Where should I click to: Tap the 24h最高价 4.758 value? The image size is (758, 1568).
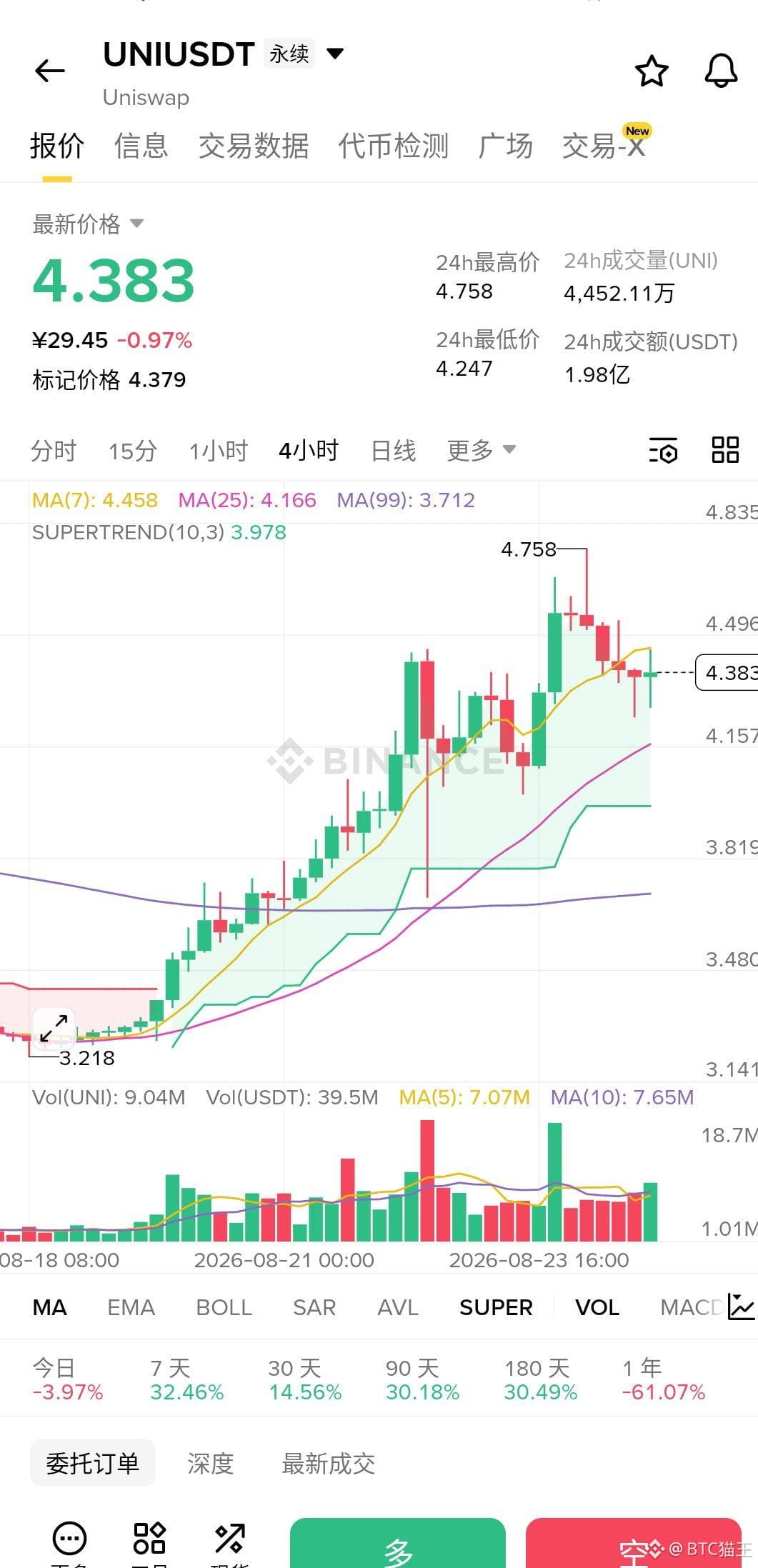click(x=464, y=291)
